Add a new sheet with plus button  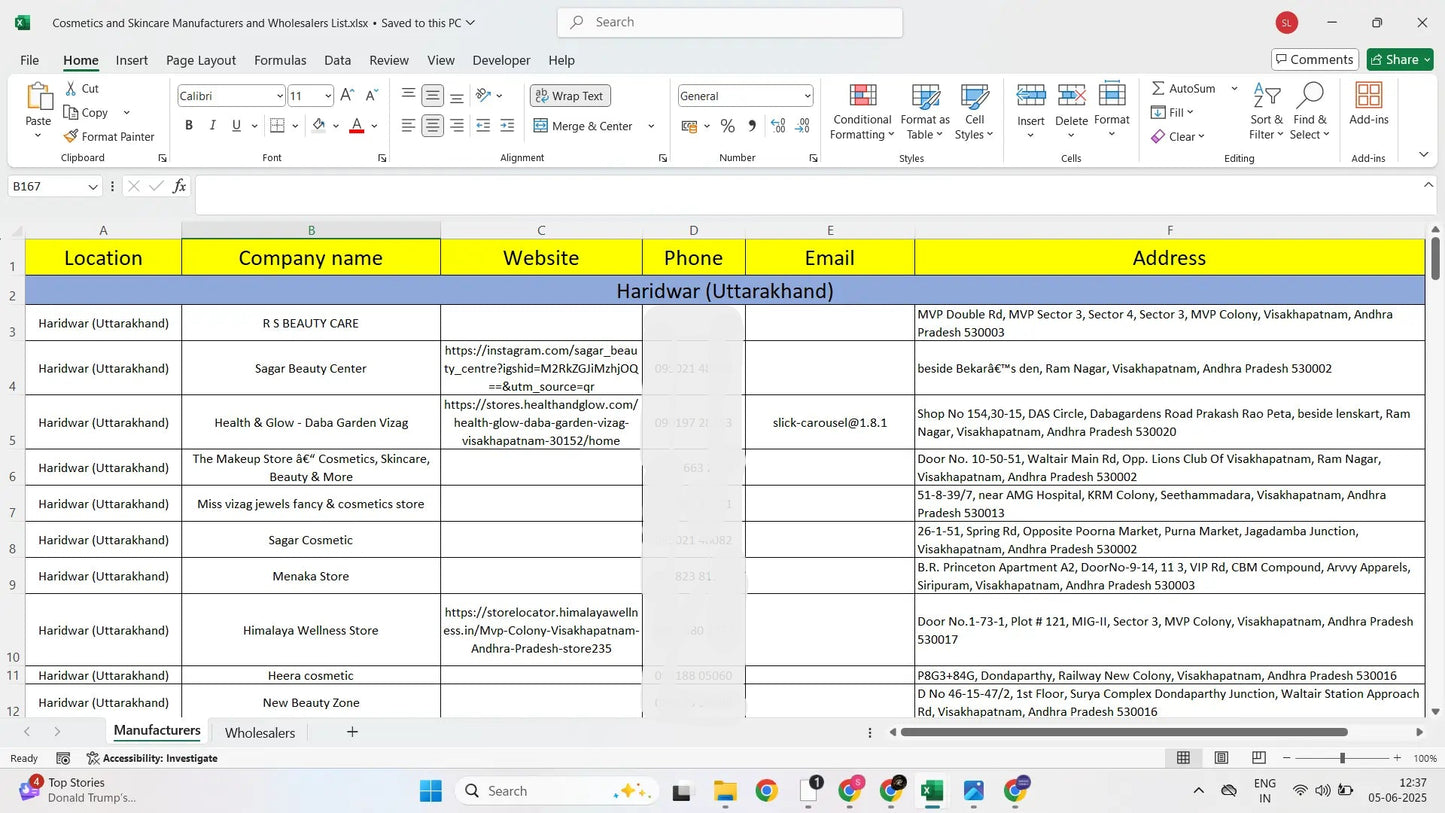point(352,732)
